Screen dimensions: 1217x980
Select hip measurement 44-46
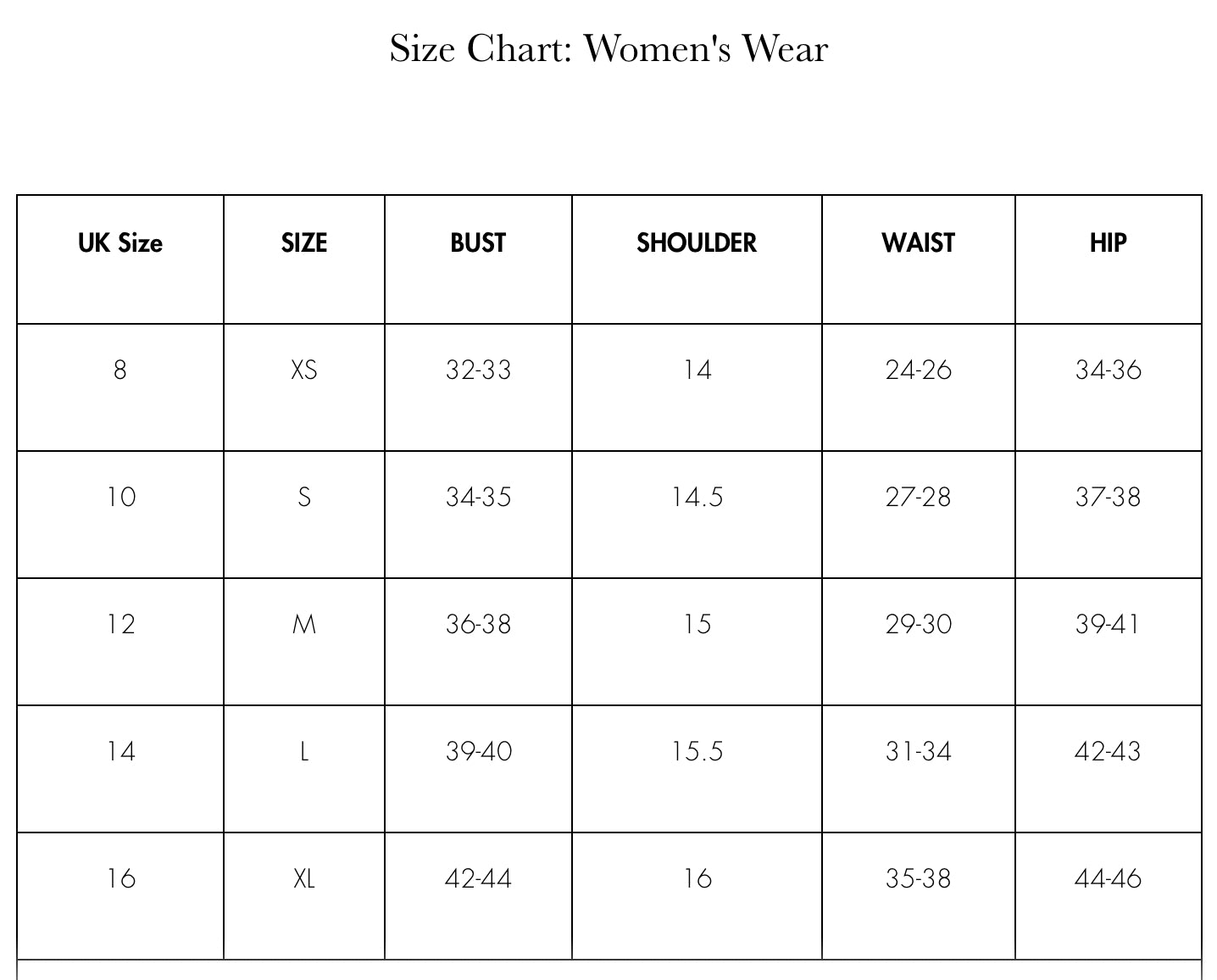(x=1108, y=879)
